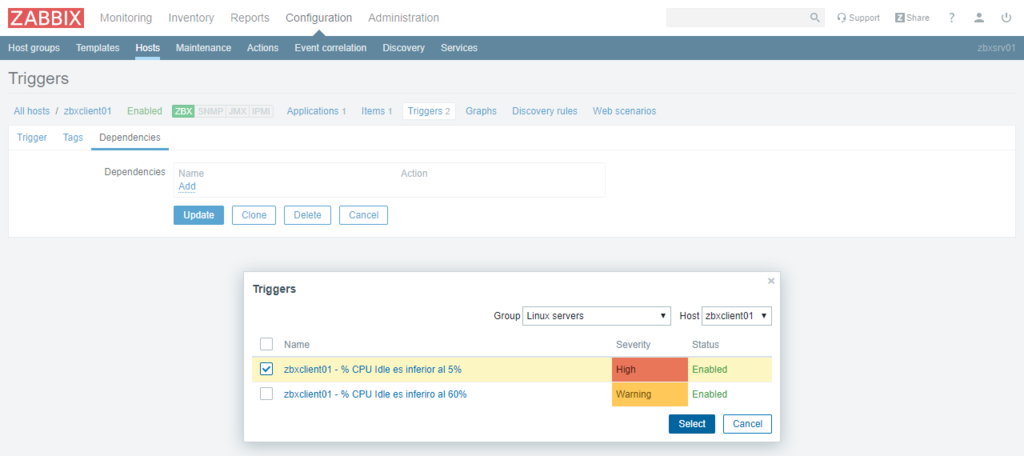Uncheck the CPU Idle 5% trigger
The height and width of the screenshot is (456, 1024).
tap(266, 369)
